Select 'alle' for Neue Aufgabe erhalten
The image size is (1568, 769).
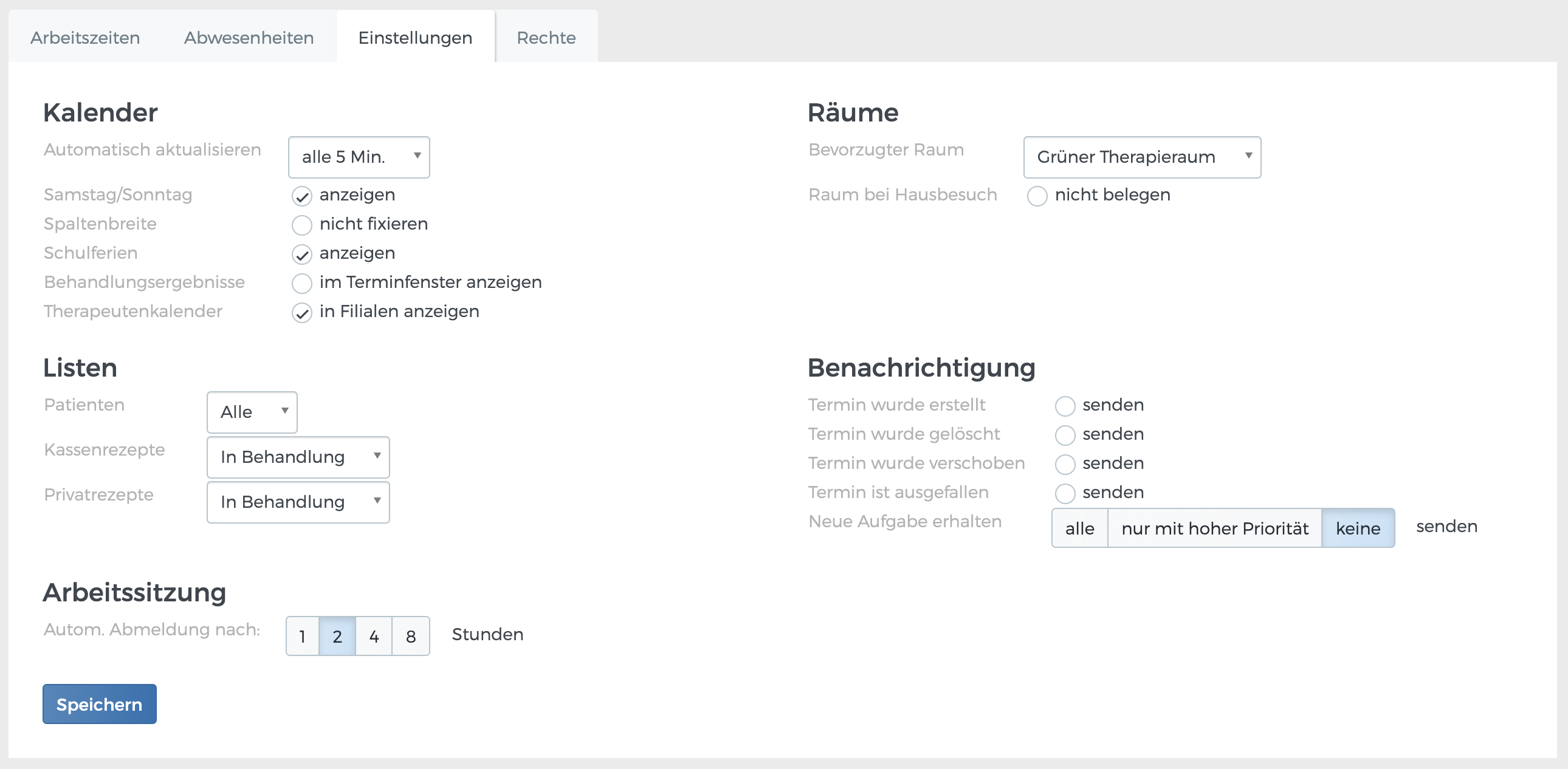(x=1079, y=528)
